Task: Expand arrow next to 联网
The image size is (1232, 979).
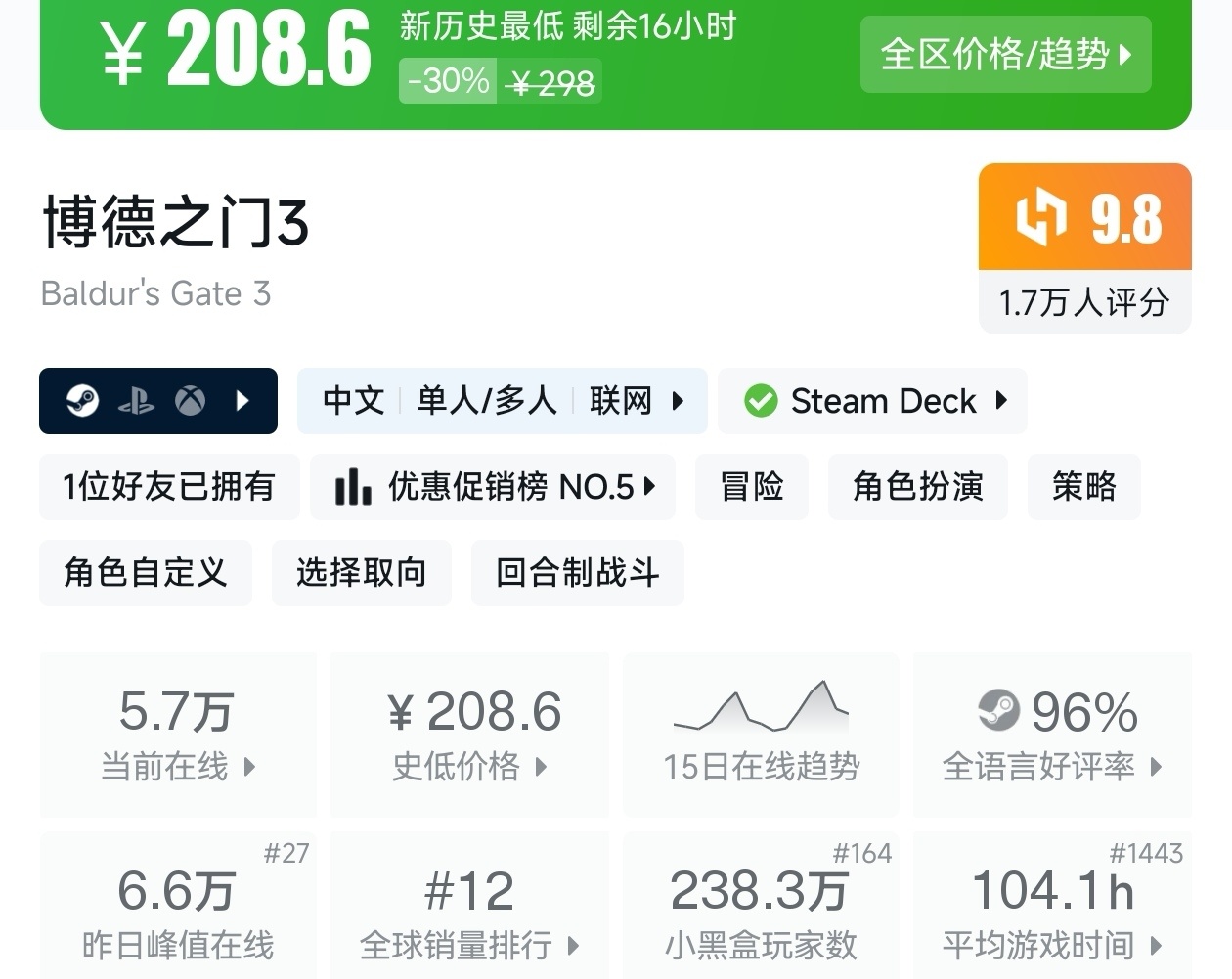Action: 678,401
